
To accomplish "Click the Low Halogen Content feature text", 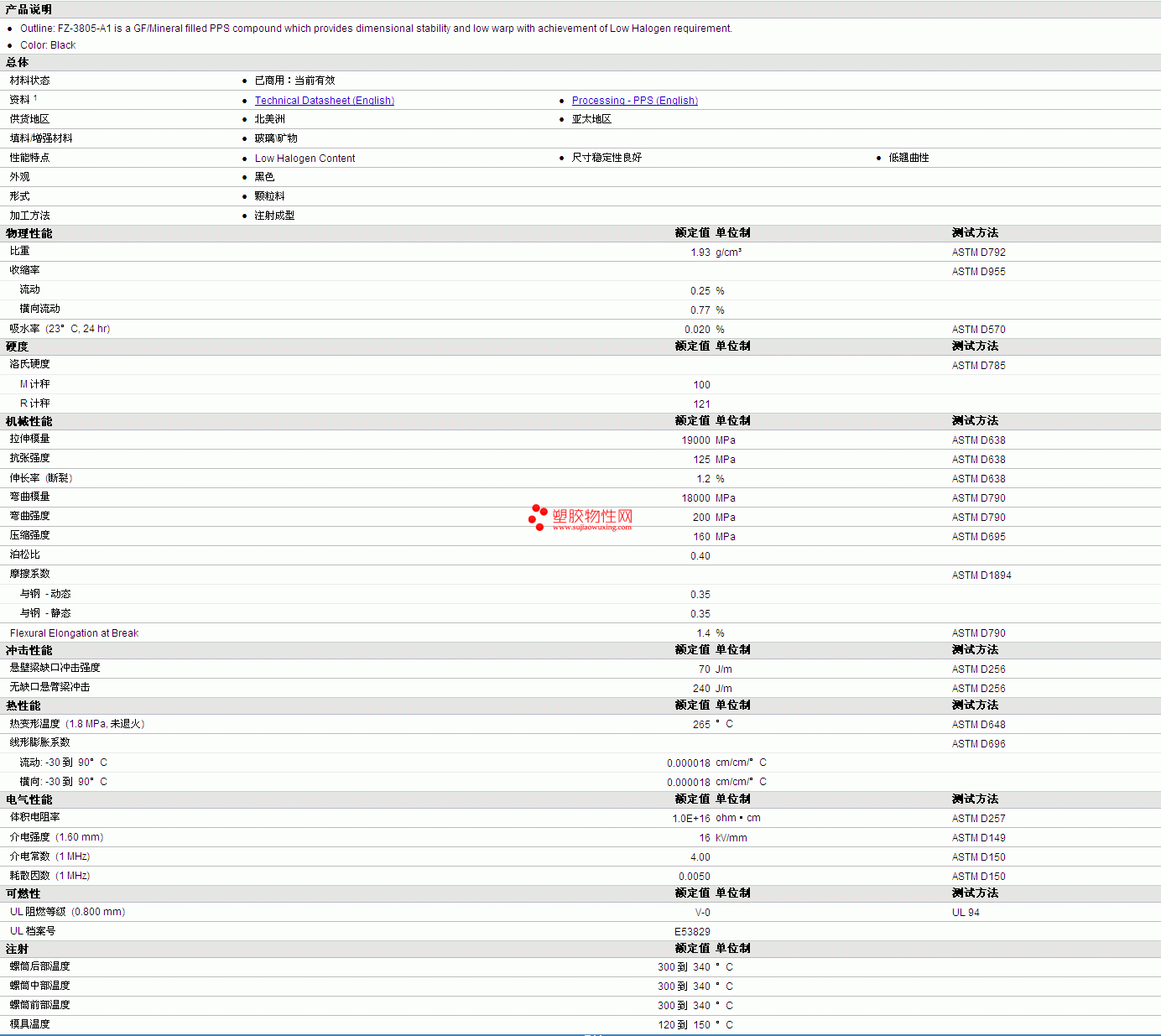I will point(305,159).
